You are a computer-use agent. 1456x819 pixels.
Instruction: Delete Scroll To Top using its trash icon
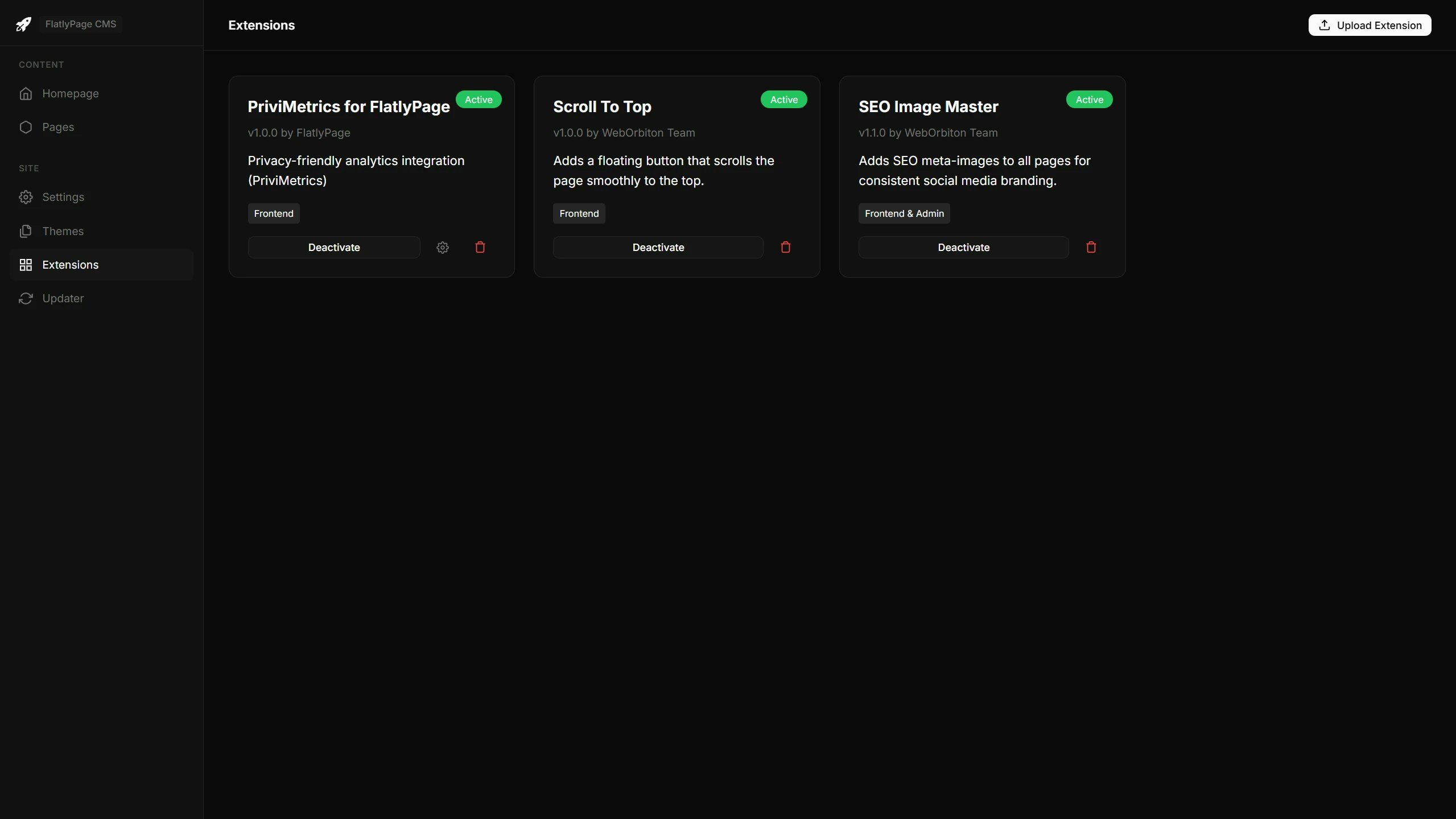[785, 247]
